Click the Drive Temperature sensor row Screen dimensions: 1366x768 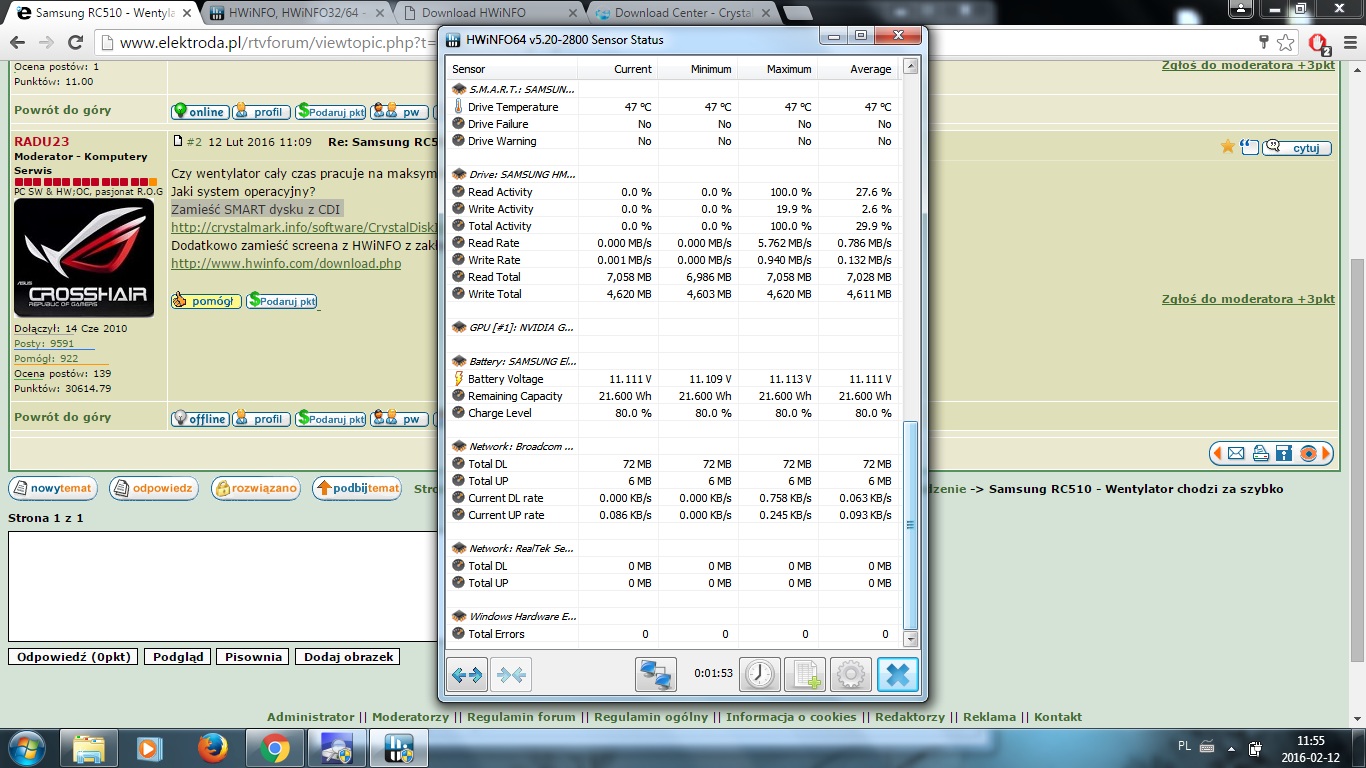tap(672, 107)
